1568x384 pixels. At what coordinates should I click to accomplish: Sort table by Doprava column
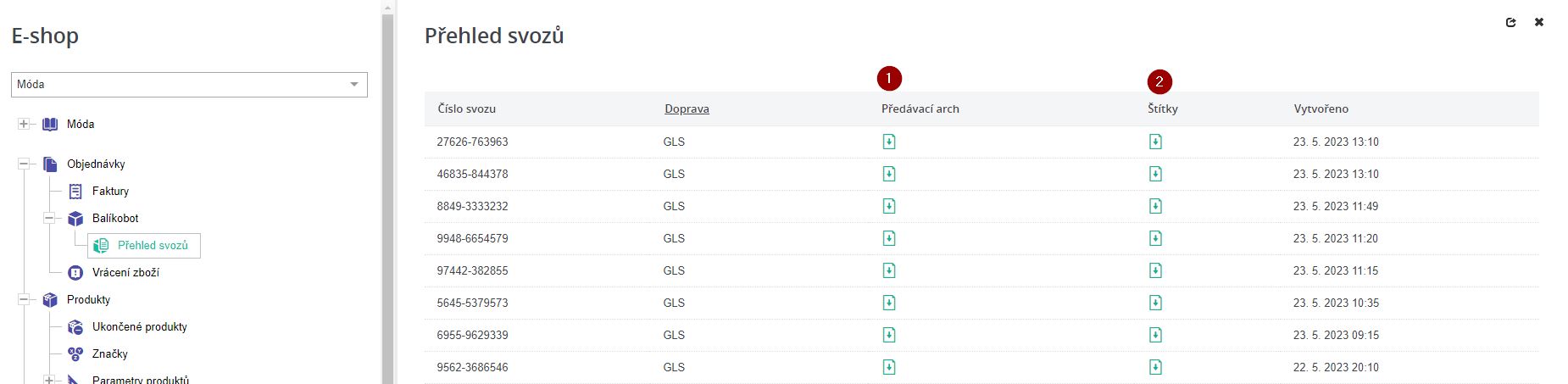click(687, 109)
